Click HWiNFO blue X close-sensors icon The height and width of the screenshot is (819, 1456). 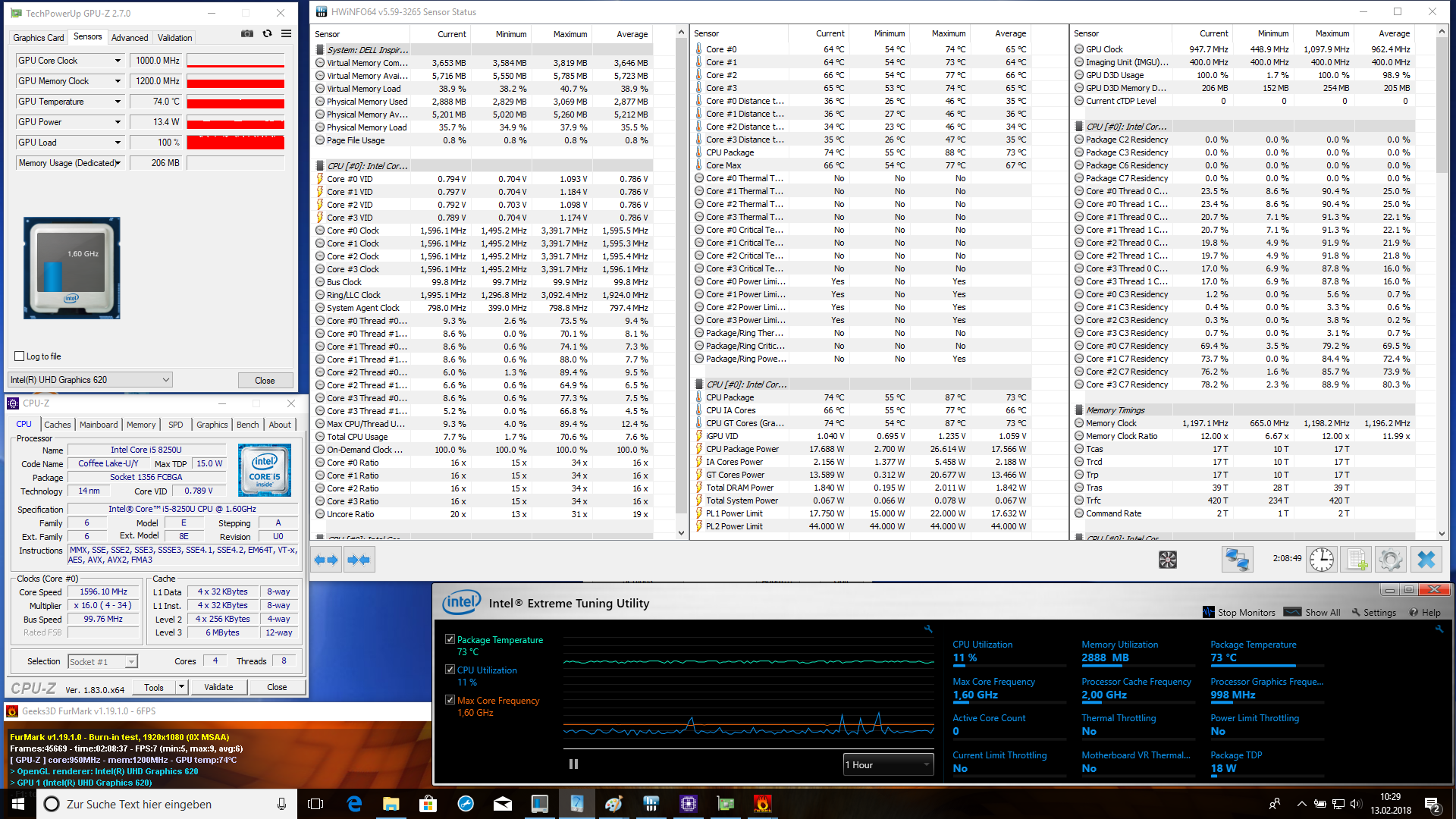click(x=1426, y=560)
